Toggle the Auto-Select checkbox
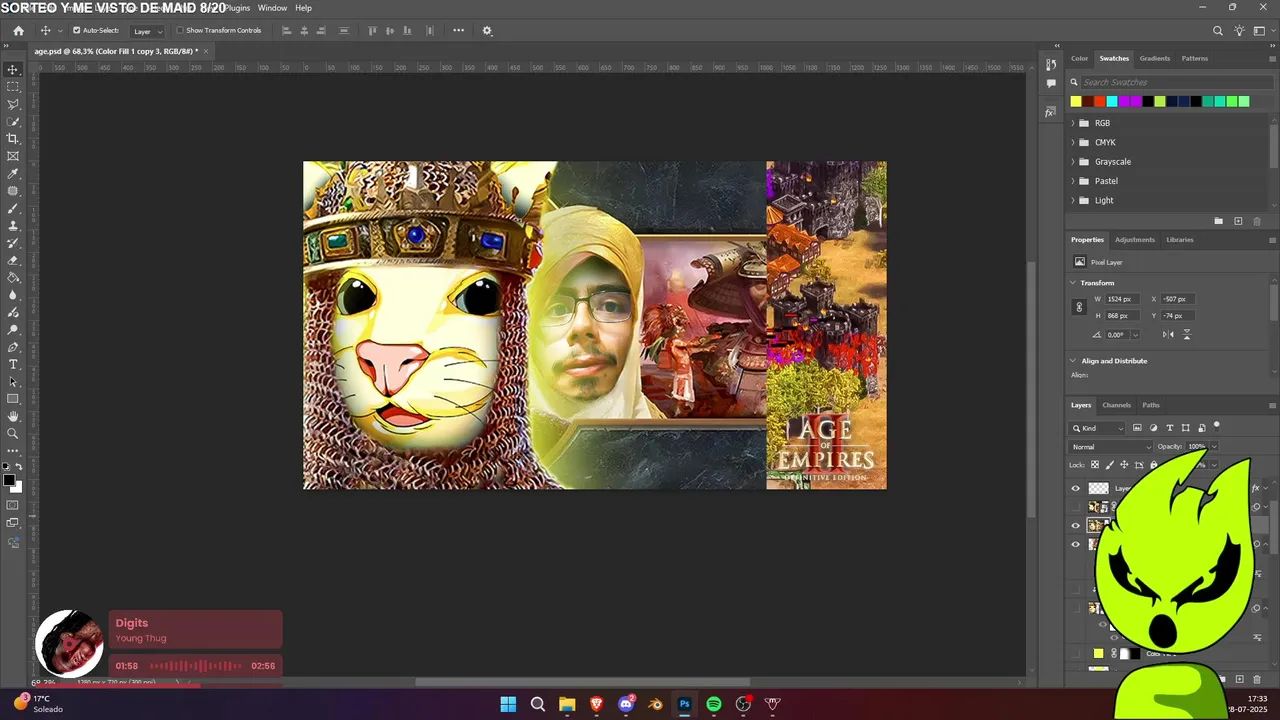 point(76,31)
